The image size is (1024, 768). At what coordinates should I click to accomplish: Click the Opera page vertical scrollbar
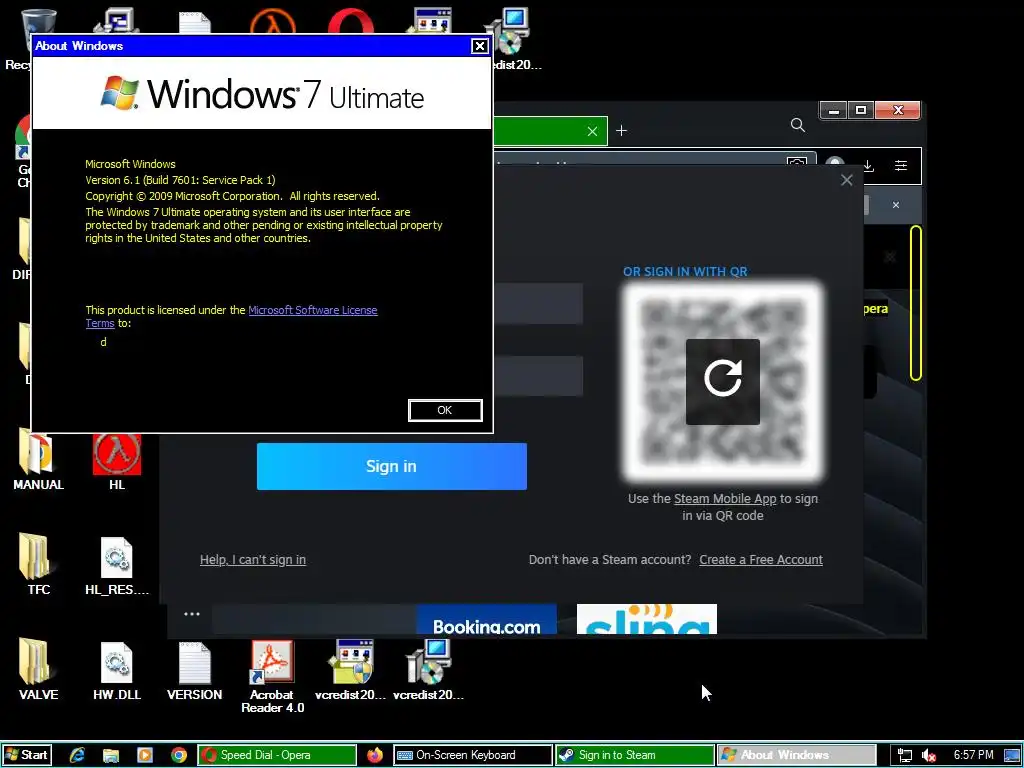coord(916,302)
